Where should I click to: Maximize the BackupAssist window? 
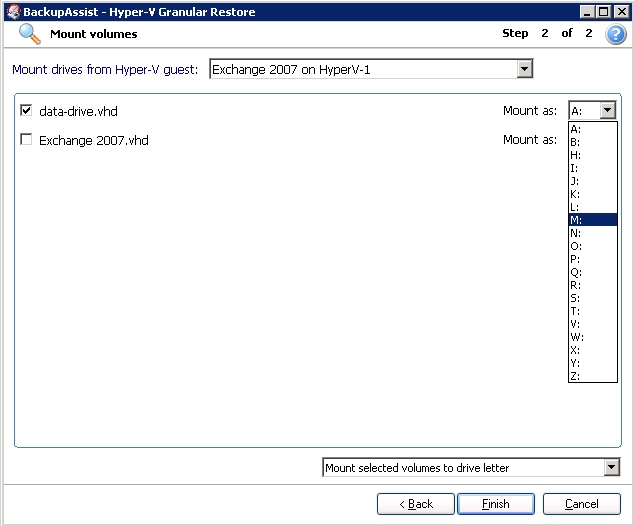pos(603,12)
